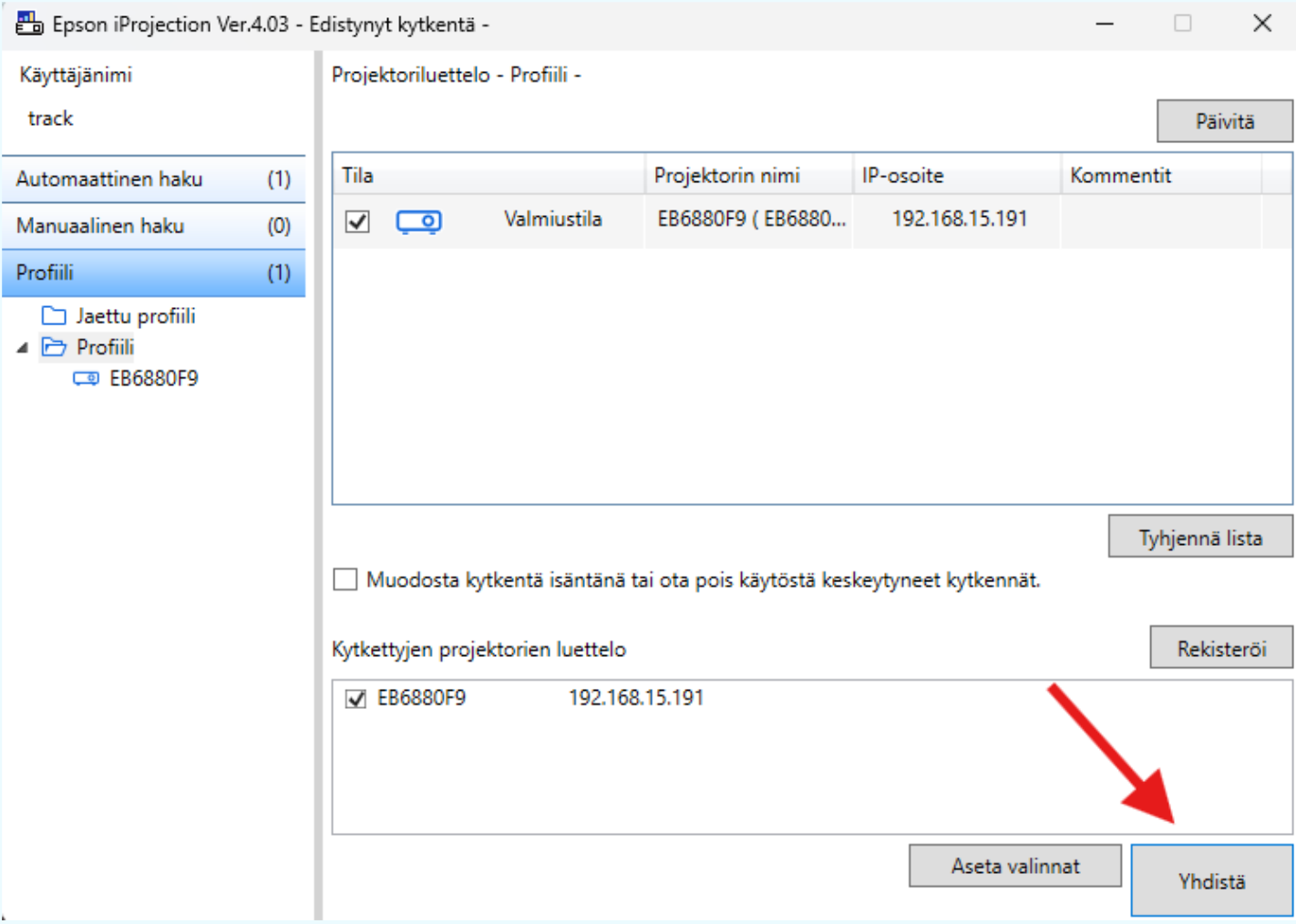Click 192.168.15.191 in connected projectors list
This screenshot has width=1296, height=924.
pos(636,698)
